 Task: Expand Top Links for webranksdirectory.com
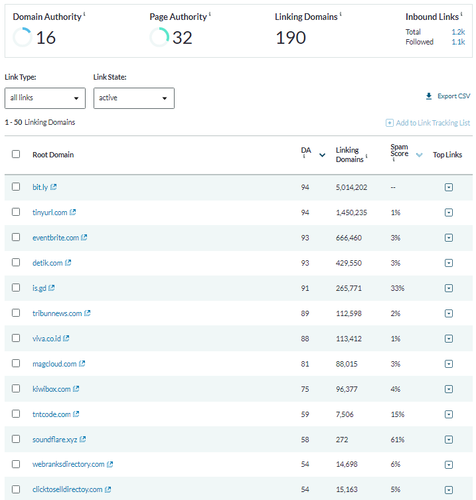[449, 465]
